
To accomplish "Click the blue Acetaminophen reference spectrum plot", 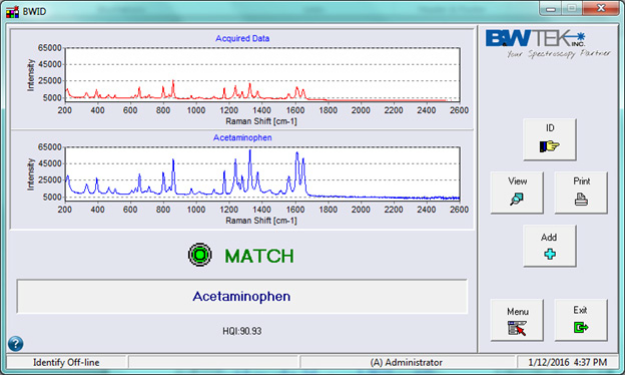I will (x=262, y=174).
